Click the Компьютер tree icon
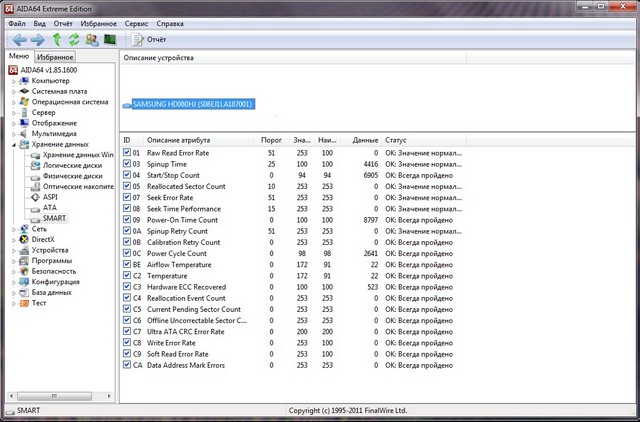The image size is (640, 422). pyautogui.click(x=24, y=81)
